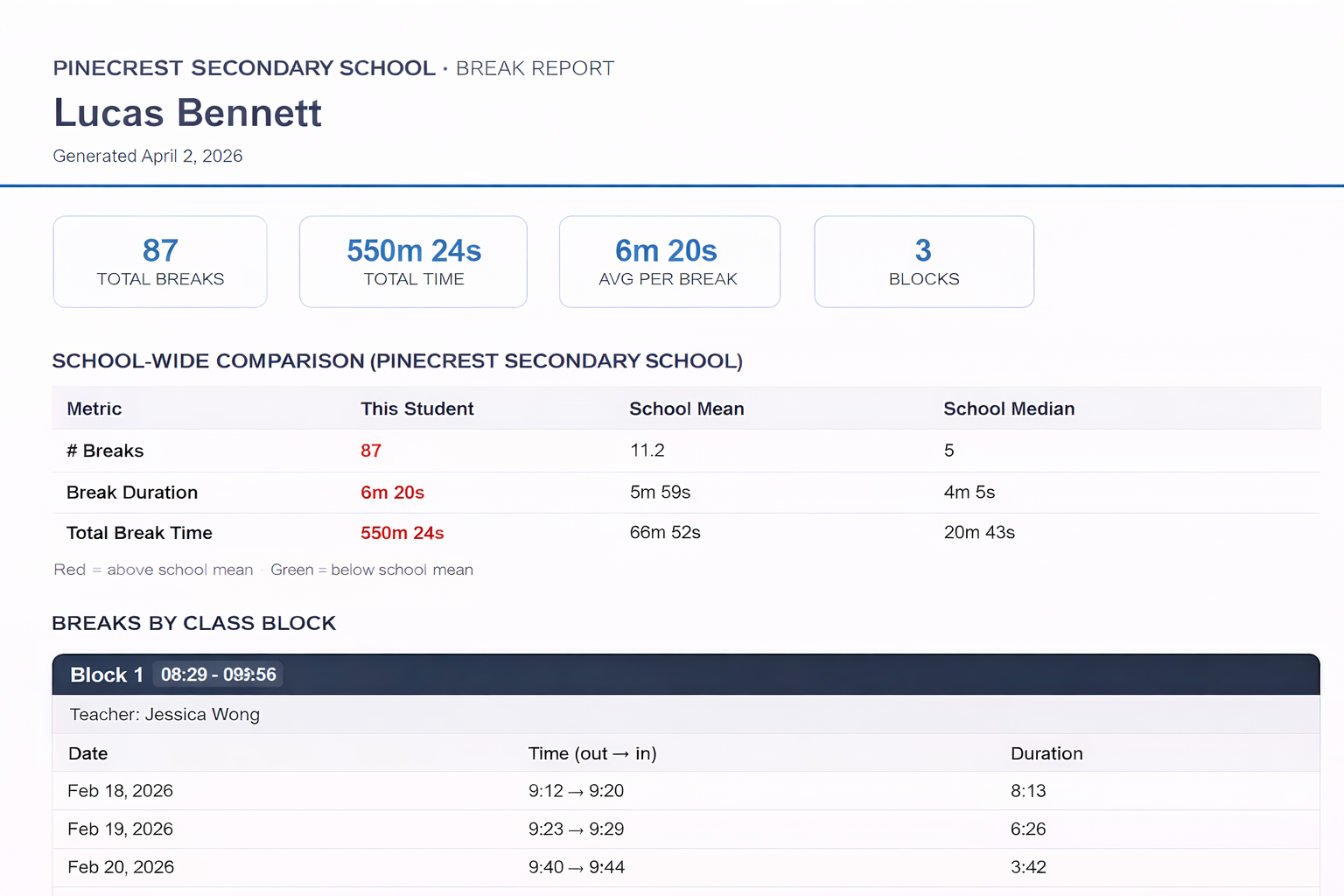Click the Generated April 2, 2026 date text
1344x896 pixels.
tap(147, 156)
